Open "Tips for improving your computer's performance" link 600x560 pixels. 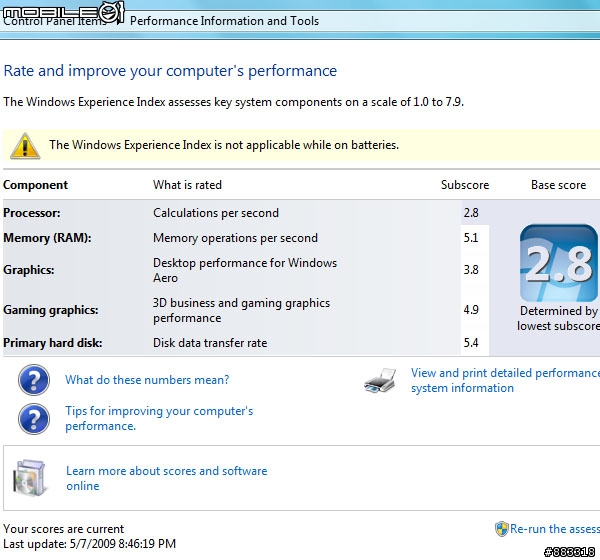pos(159,418)
